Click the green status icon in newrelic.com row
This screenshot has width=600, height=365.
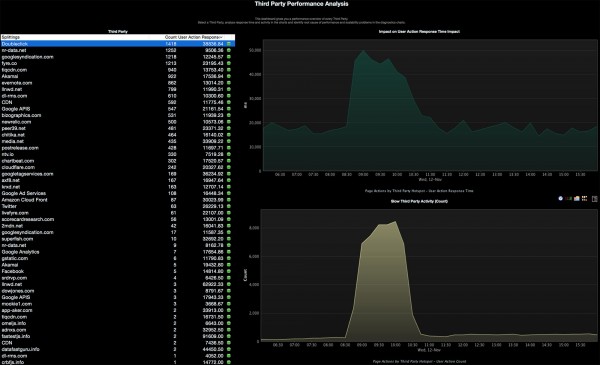[x=229, y=122]
